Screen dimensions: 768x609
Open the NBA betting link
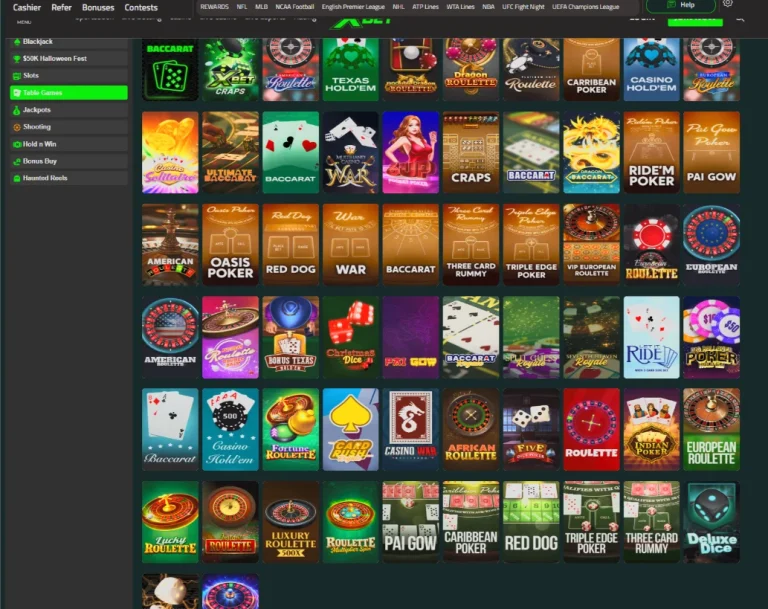point(488,7)
